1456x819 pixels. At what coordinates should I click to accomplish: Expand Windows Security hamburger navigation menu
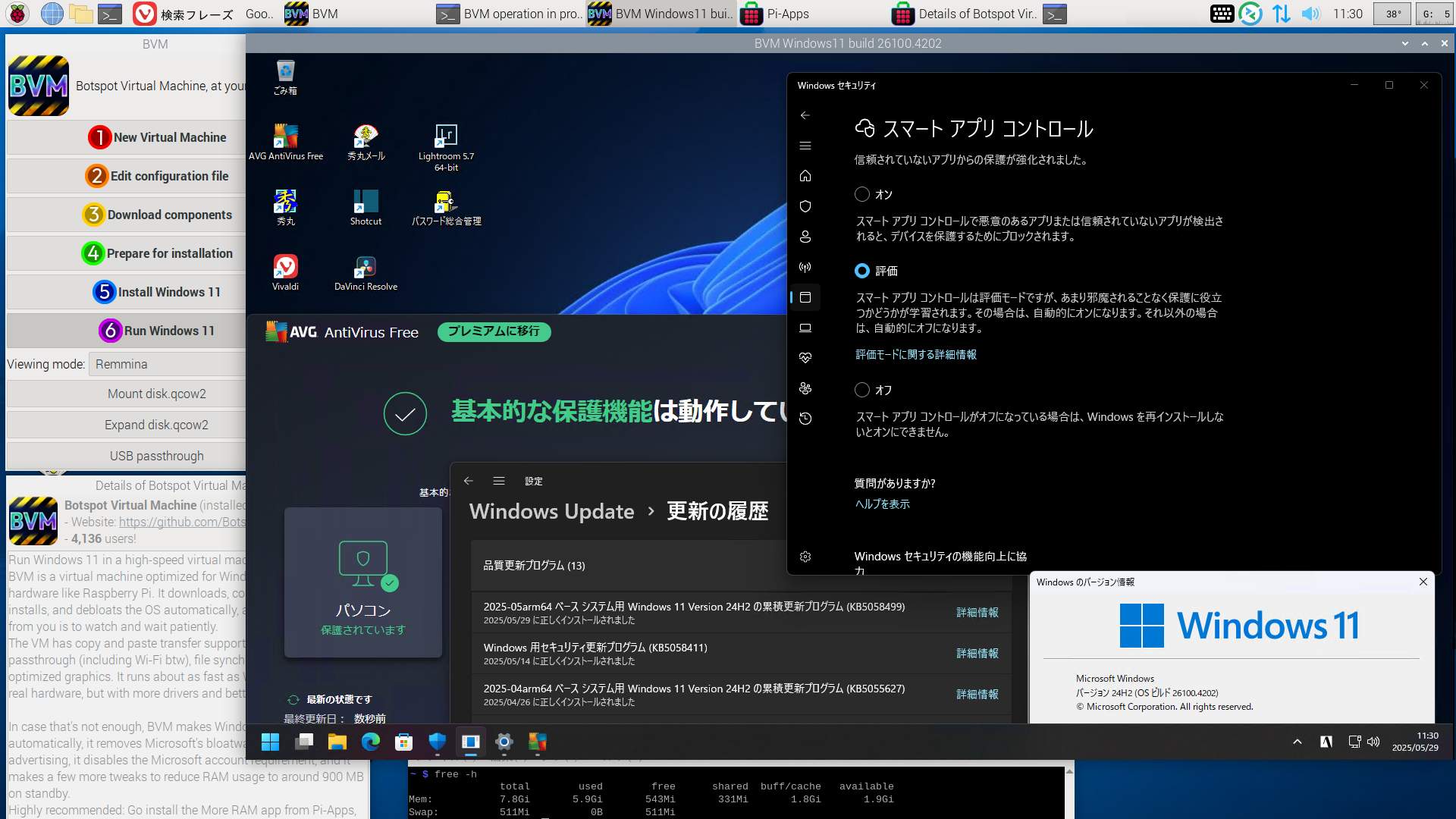point(805,146)
